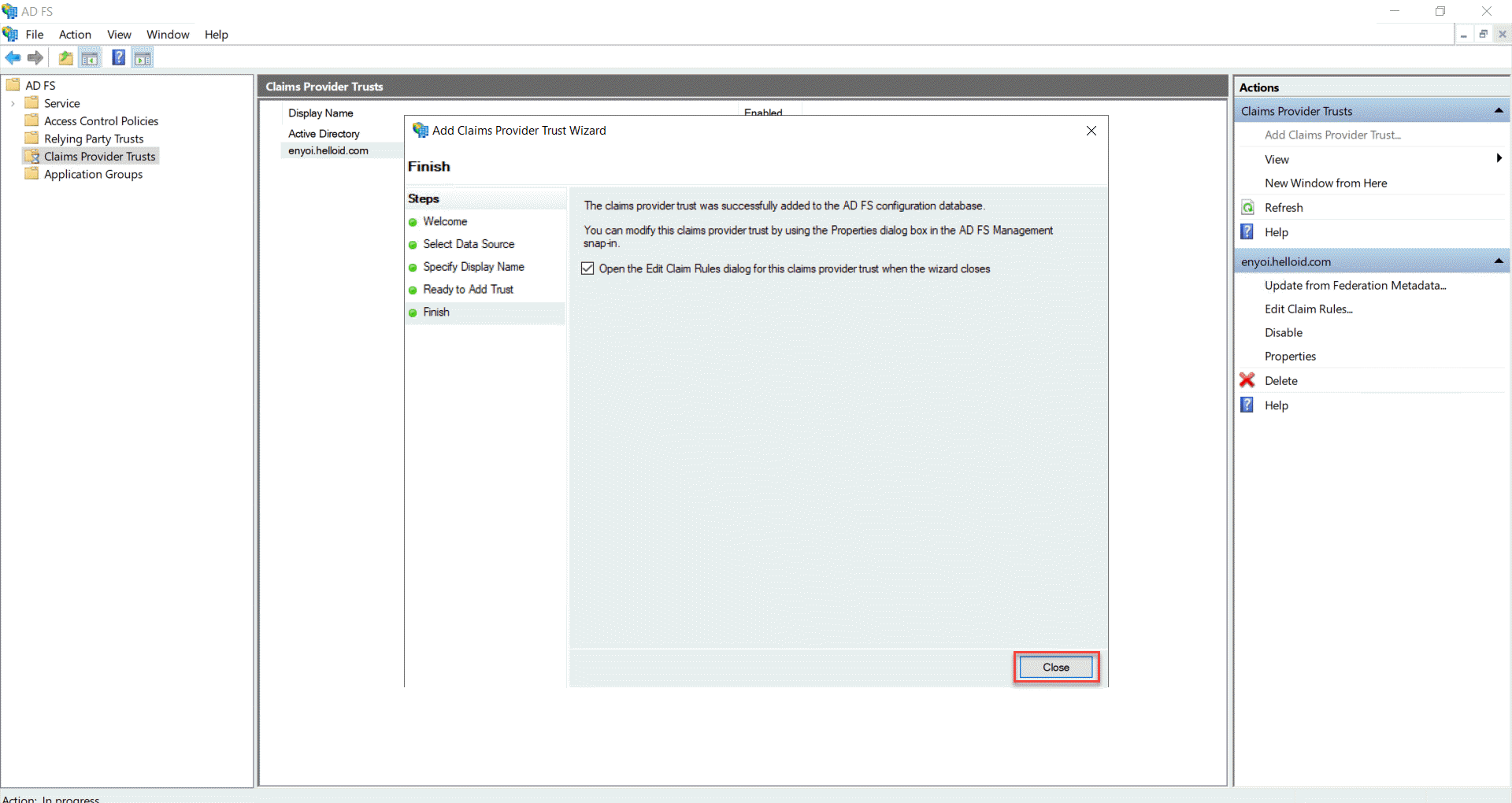Click Help icon under Claims Provider Trusts actions
The width and height of the screenshot is (1512, 803).
click(x=1247, y=231)
